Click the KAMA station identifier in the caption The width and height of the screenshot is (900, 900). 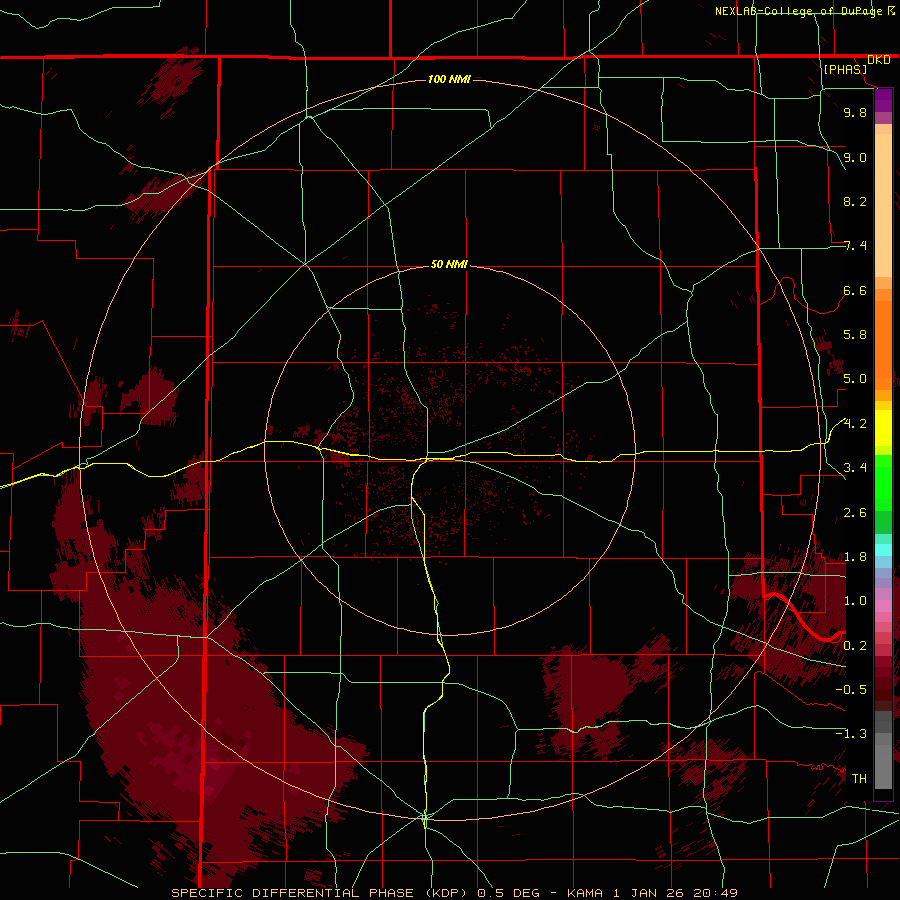pyautogui.click(x=585, y=893)
